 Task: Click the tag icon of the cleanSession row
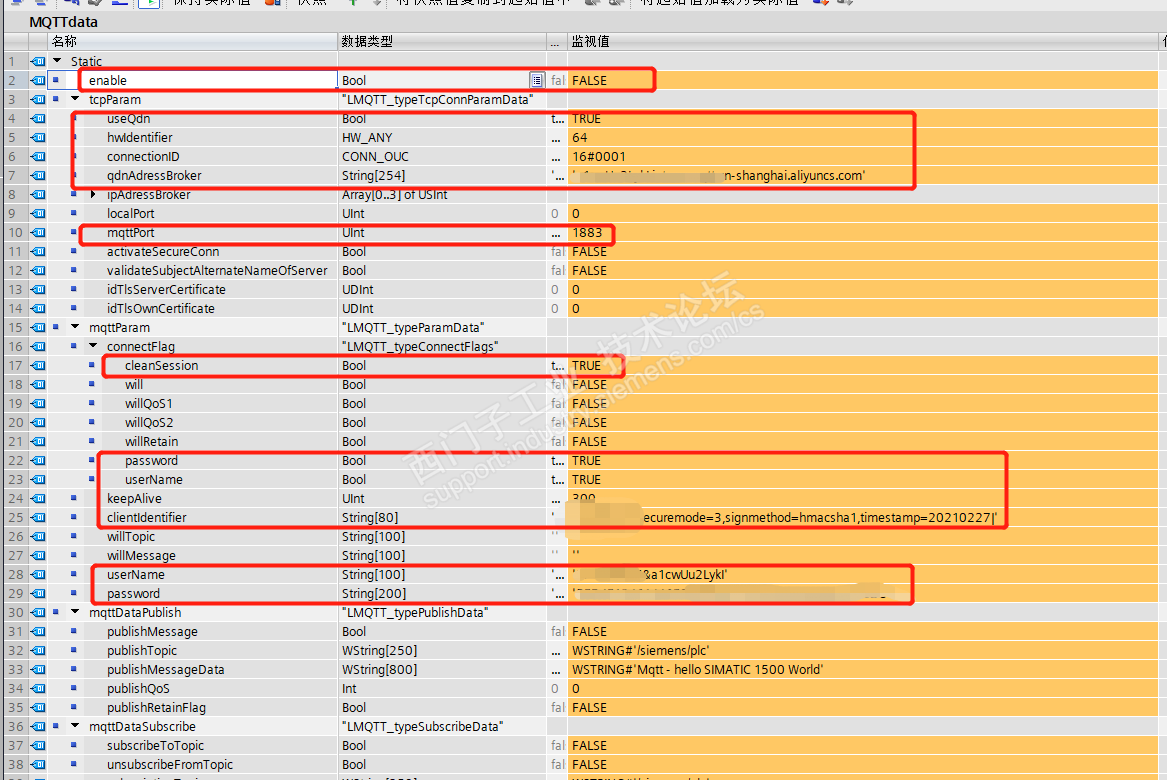click(38, 365)
